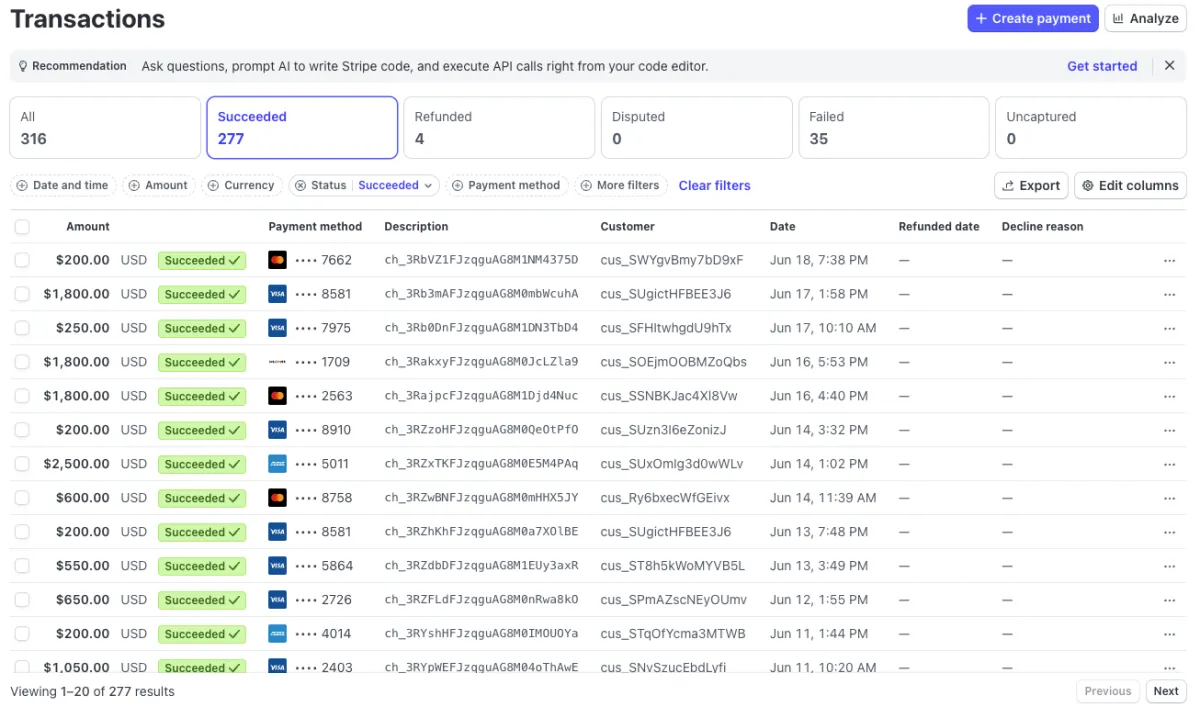Viewport: 1200px width, 707px height.
Task: Click the Create payment button
Action: [1033, 18]
